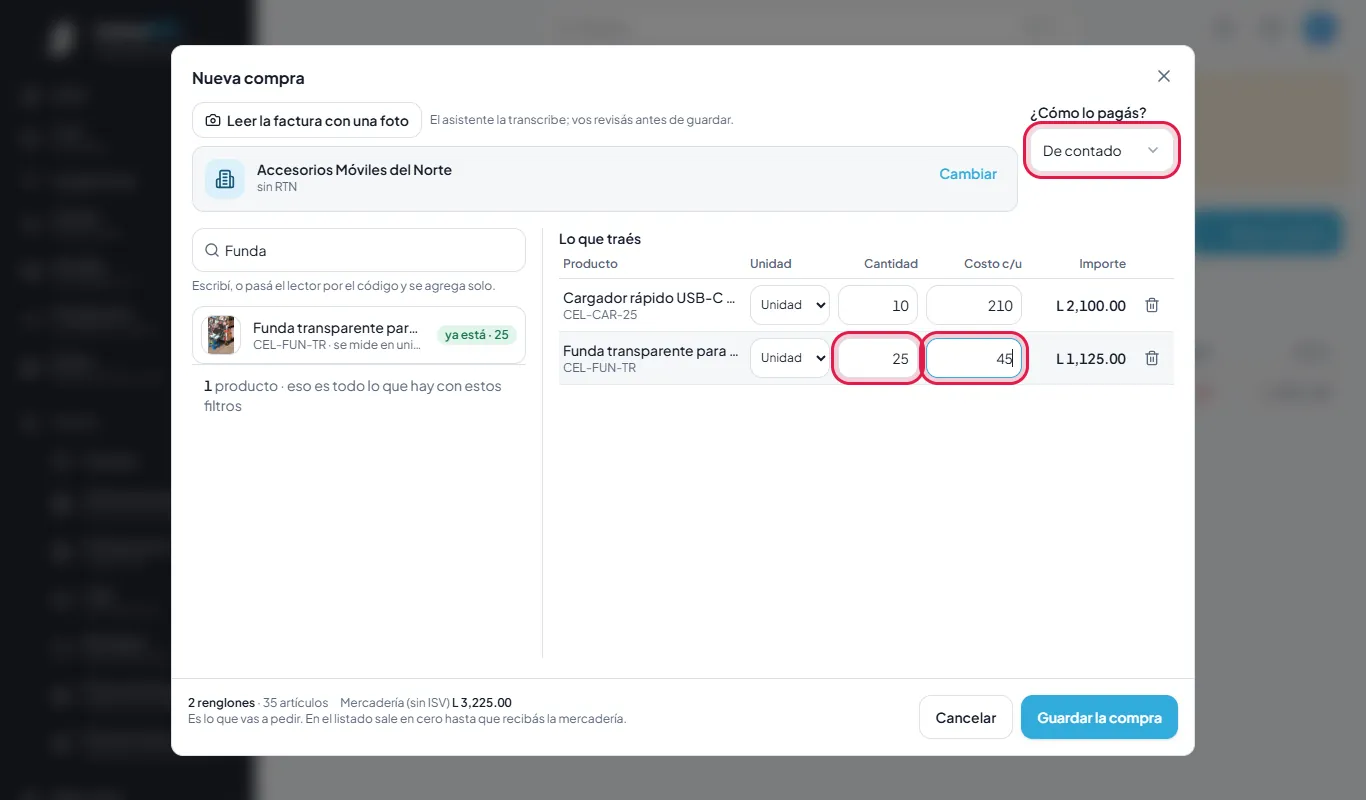Open Unidad dropdown for Funda transparente
This screenshot has height=800, width=1366.
click(790, 358)
